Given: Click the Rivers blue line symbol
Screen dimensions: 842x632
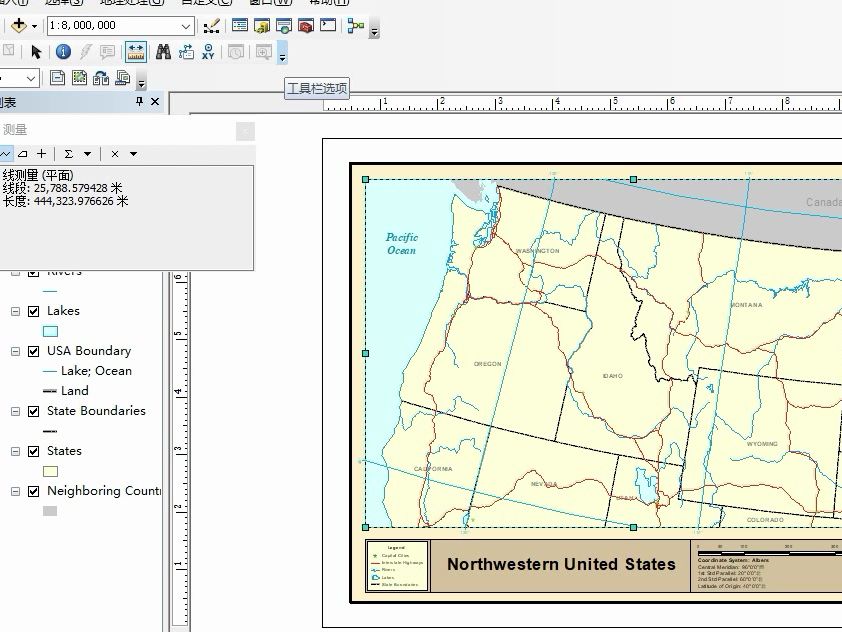Looking at the screenshot, I should pyautogui.click(x=50, y=292).
